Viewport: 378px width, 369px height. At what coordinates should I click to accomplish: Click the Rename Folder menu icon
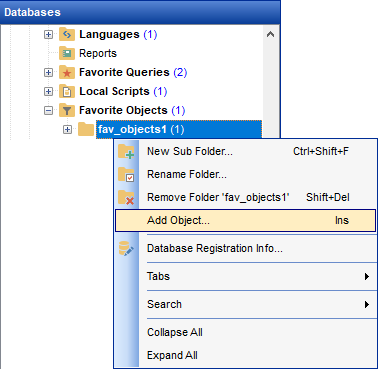(126, 174)
